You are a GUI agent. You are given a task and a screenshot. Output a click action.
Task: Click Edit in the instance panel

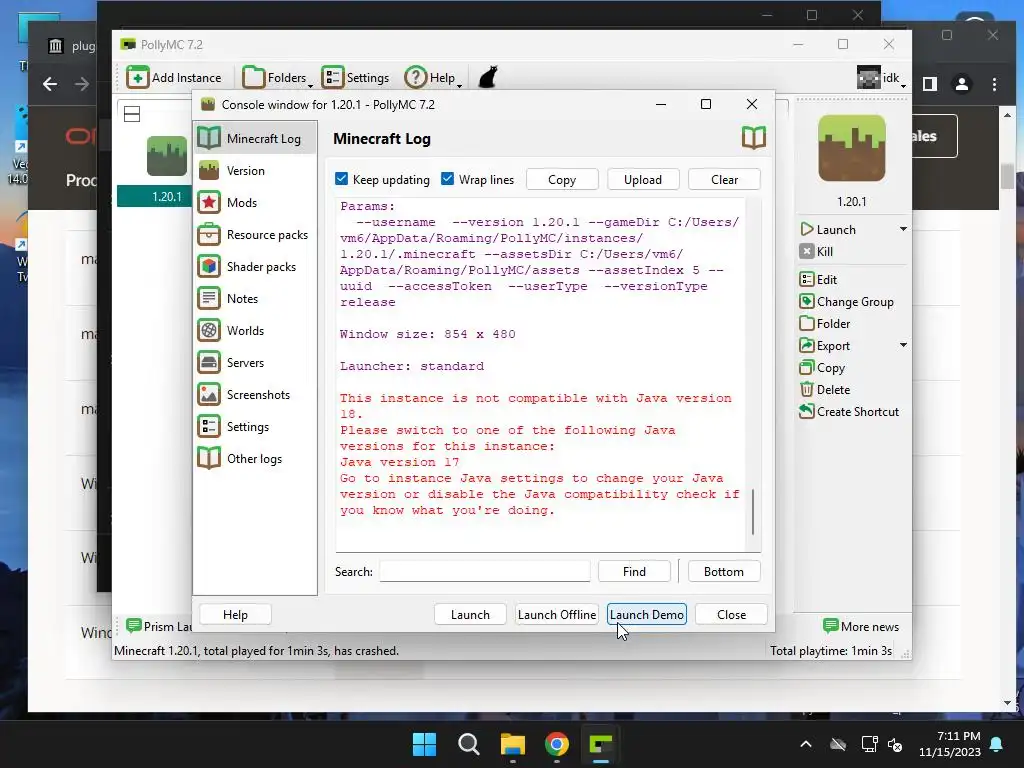(x=818, y=280)
